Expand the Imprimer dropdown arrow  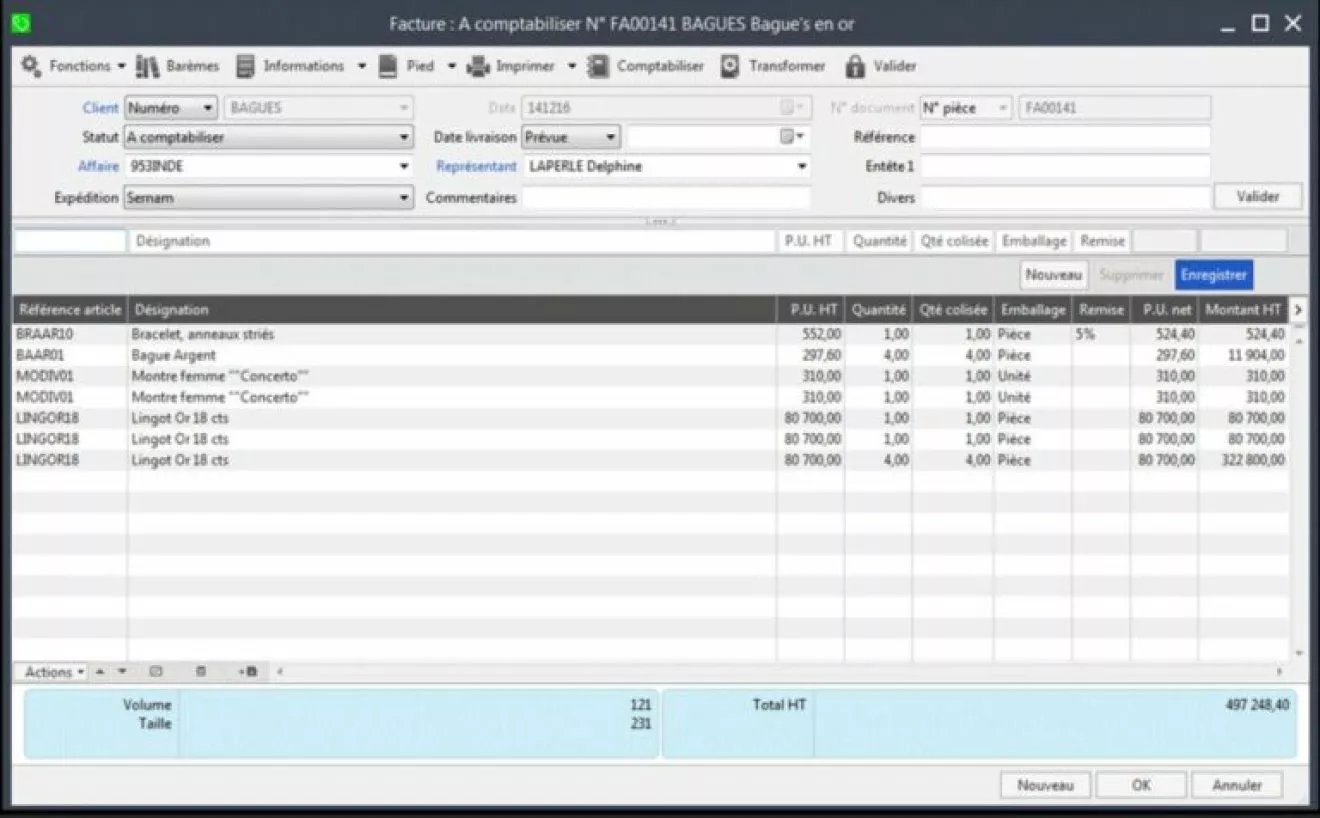[x=572, y=66]
